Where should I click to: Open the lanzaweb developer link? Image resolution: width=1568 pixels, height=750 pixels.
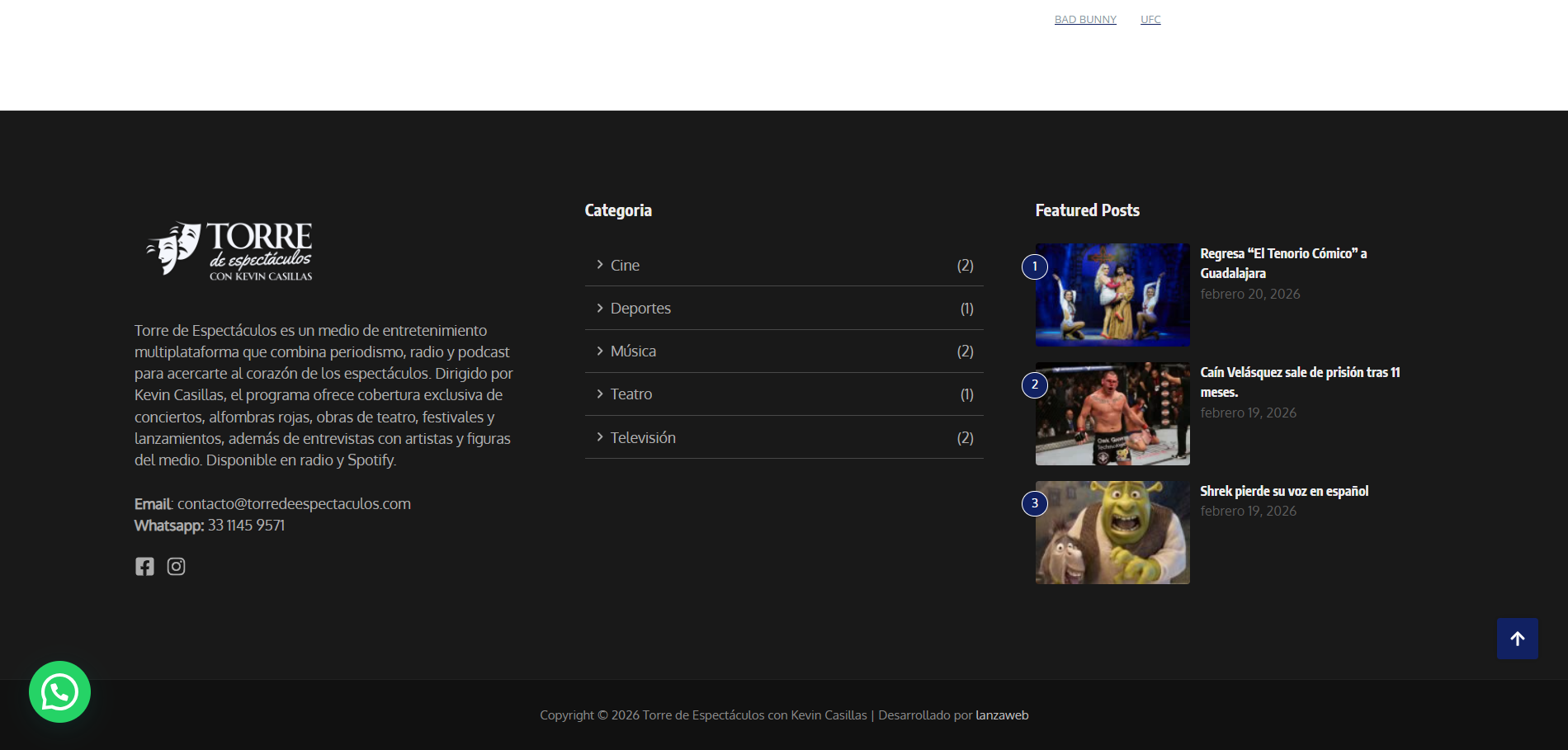click(x=1002, y=715)
